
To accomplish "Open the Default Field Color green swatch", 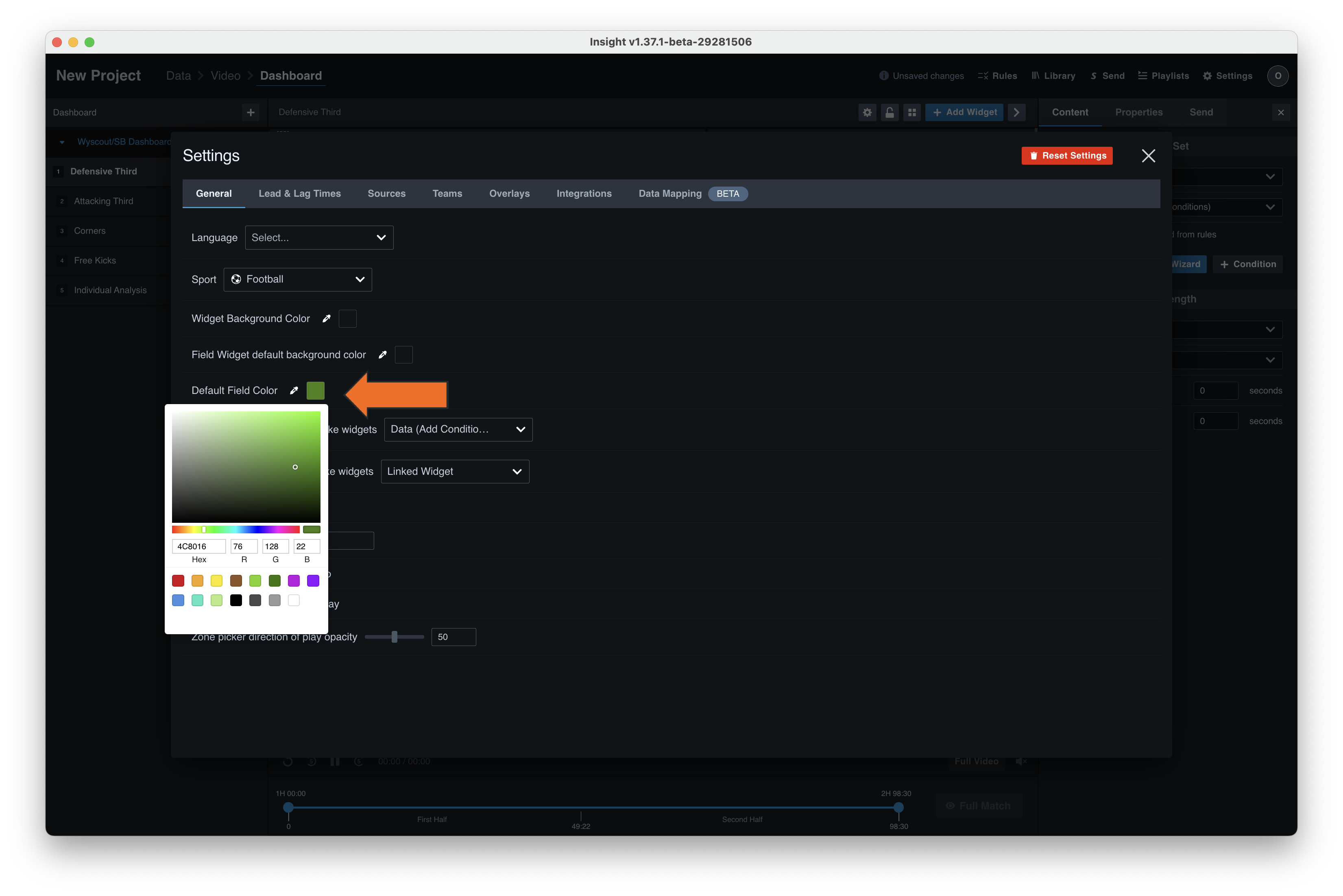I will click(316, 391).
